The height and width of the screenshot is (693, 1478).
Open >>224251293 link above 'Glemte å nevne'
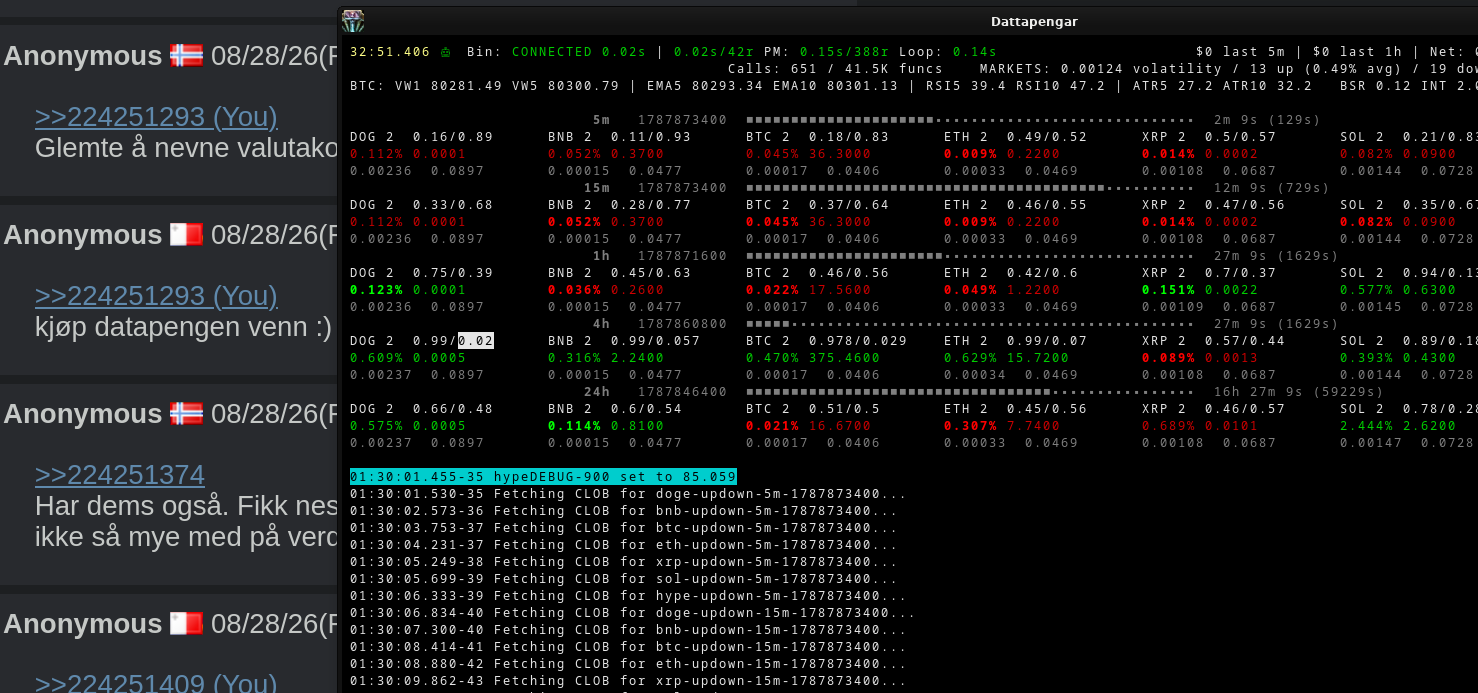tap(156, 117)
